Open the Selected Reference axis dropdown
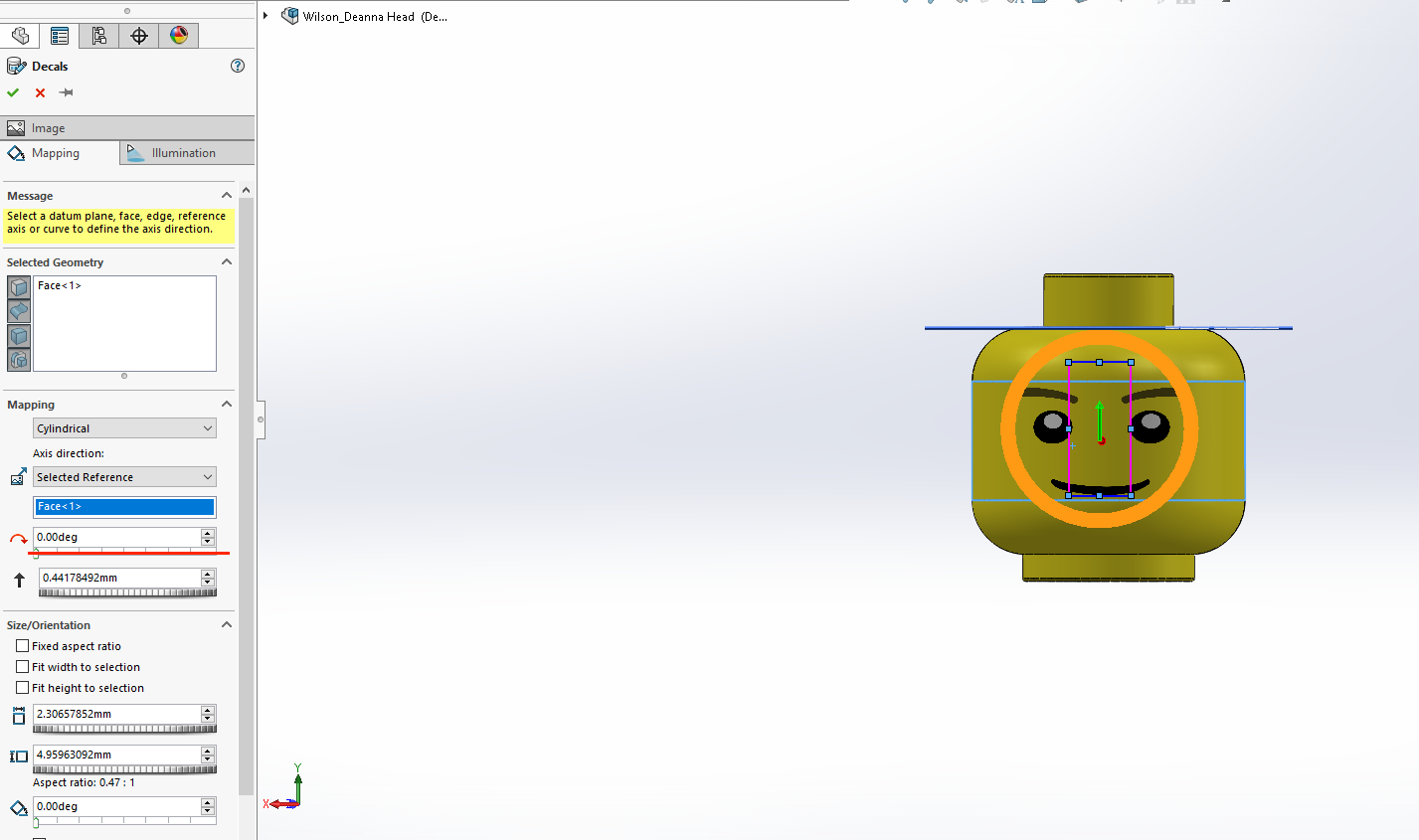This screenshot has height=840, width=1419. (x=208, y=476)
